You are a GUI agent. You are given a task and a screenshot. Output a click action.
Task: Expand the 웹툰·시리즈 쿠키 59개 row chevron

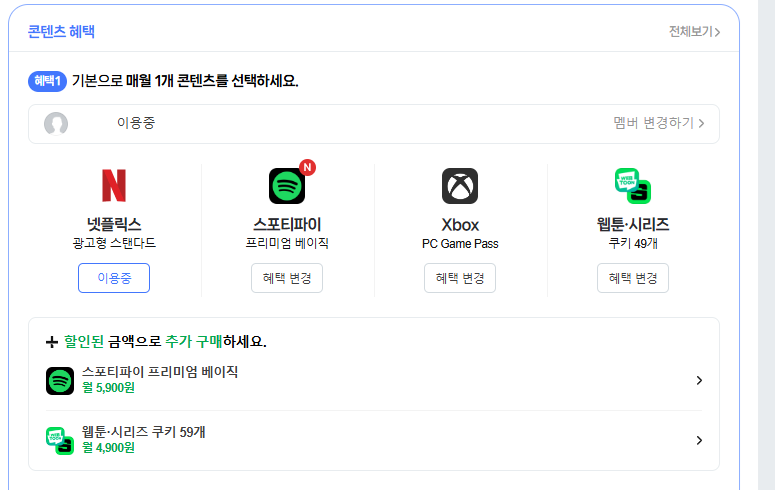point(699,440)
